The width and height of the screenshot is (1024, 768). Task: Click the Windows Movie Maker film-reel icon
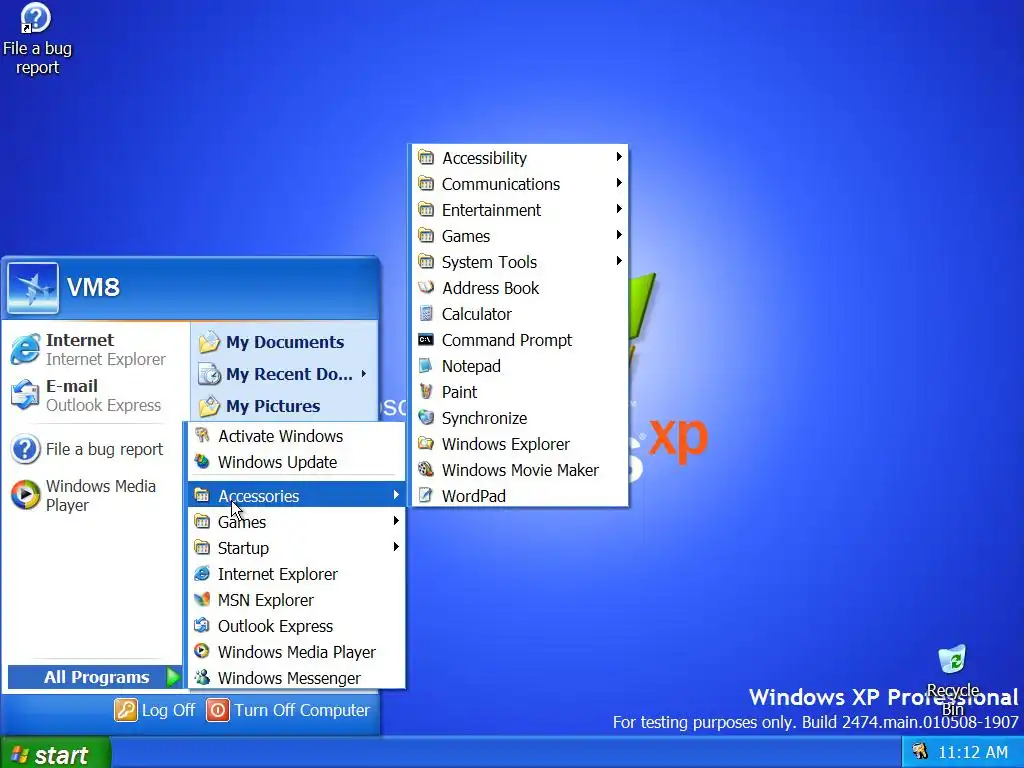coord(426,470)
